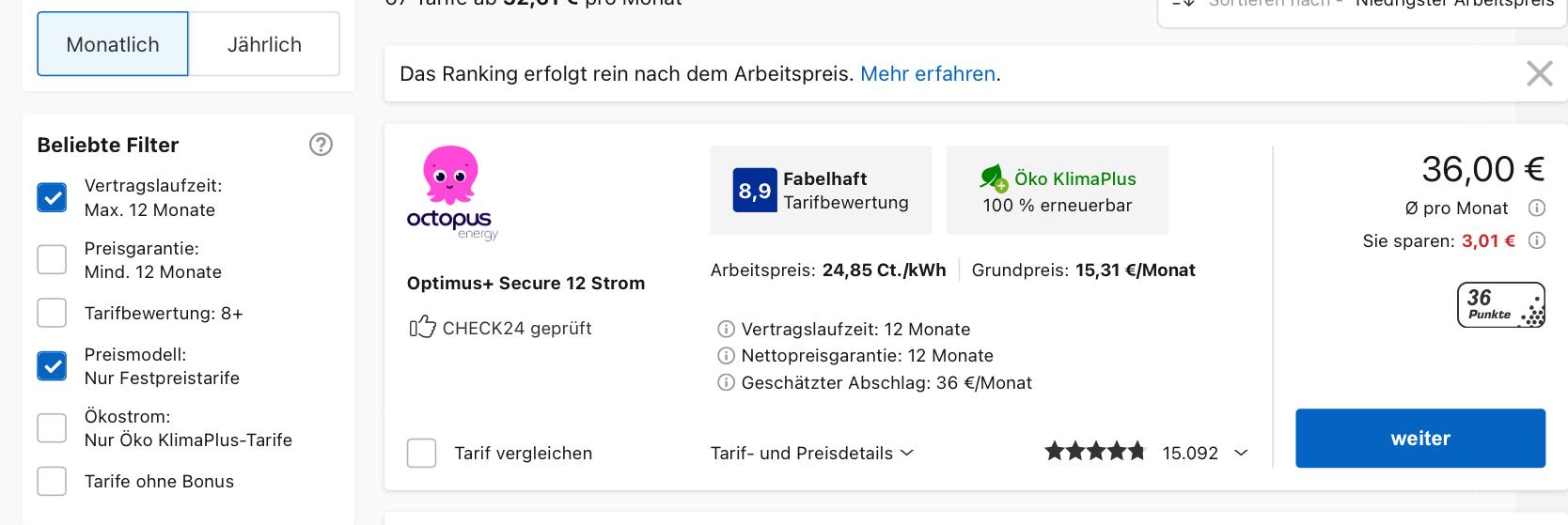Screen dimensions: 1568x525
Task: Click the 36 Punkte badge icon
Action: [1500, 305]
